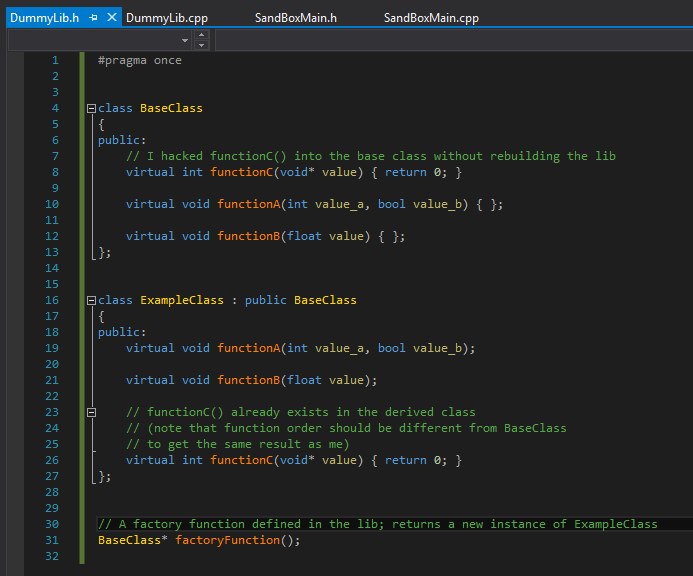693x576 pixels.
Task: Click line number 14 in the gutter
Action: point(52,268)
